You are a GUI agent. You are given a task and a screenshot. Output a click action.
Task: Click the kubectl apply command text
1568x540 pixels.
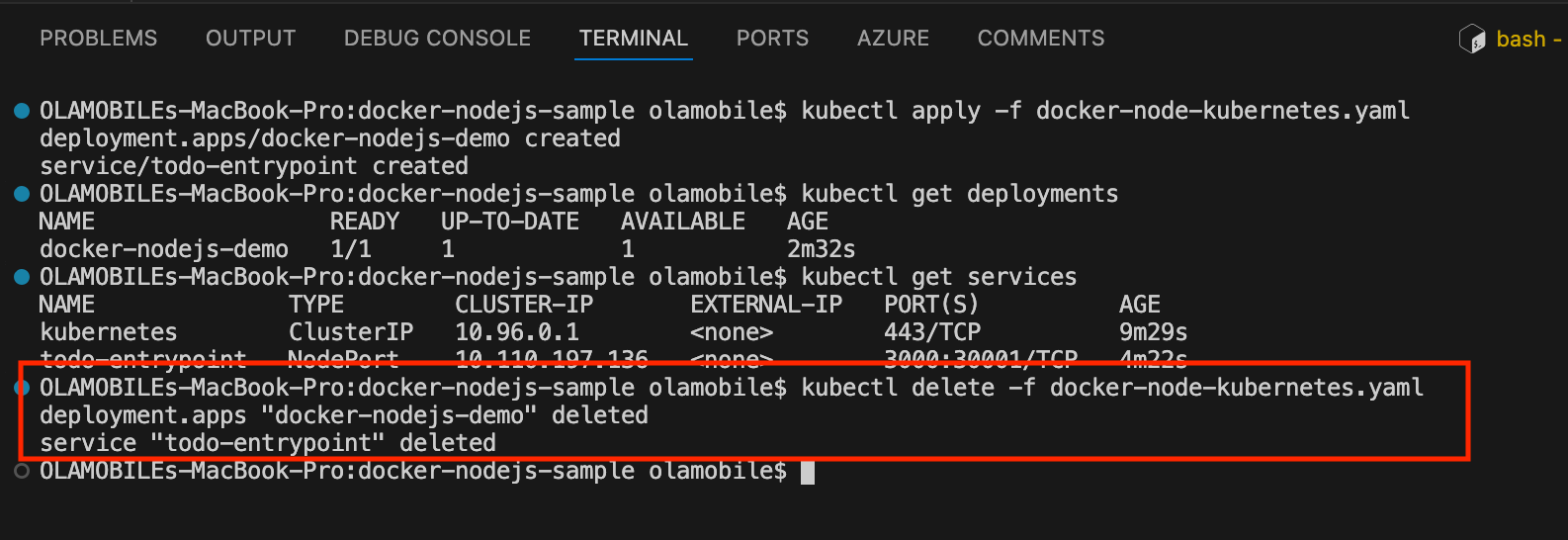[1105, 111]
